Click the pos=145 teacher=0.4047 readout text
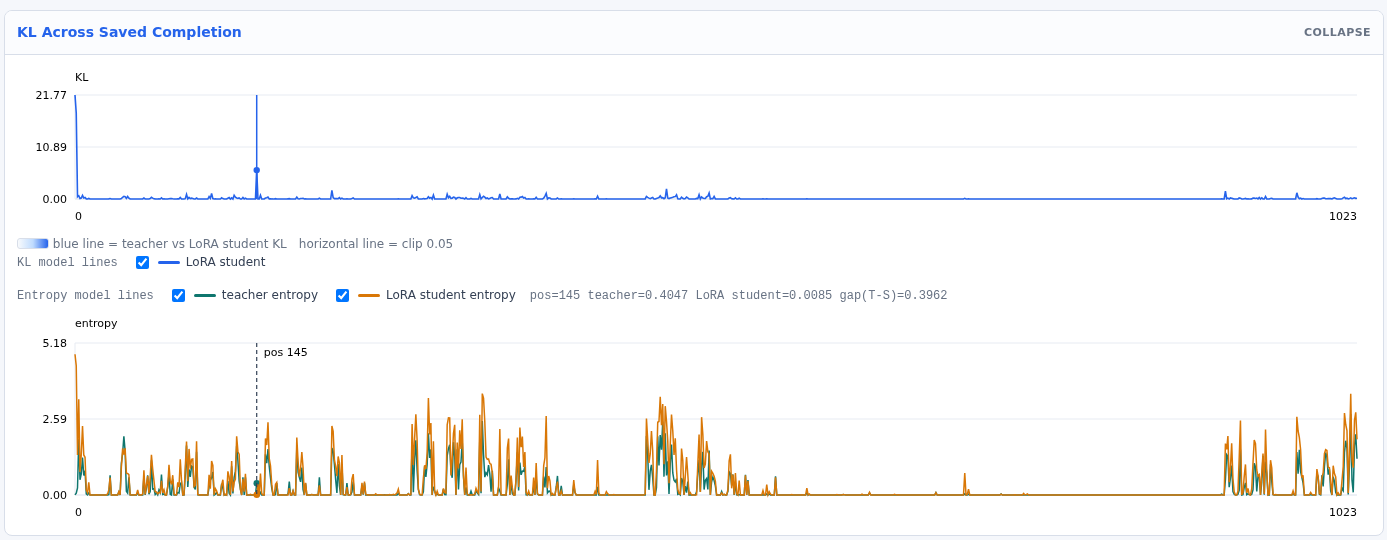The height and width of the screenshot is (540, 1387). (738, 295)
